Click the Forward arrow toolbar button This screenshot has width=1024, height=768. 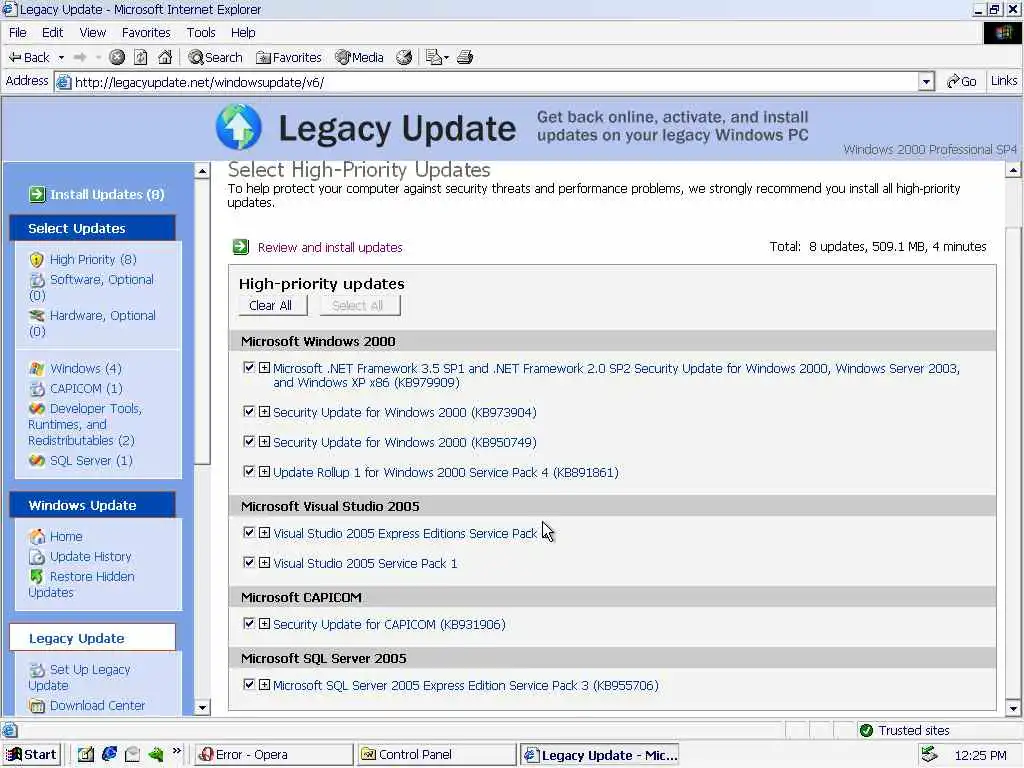click(x=80, y=57)
